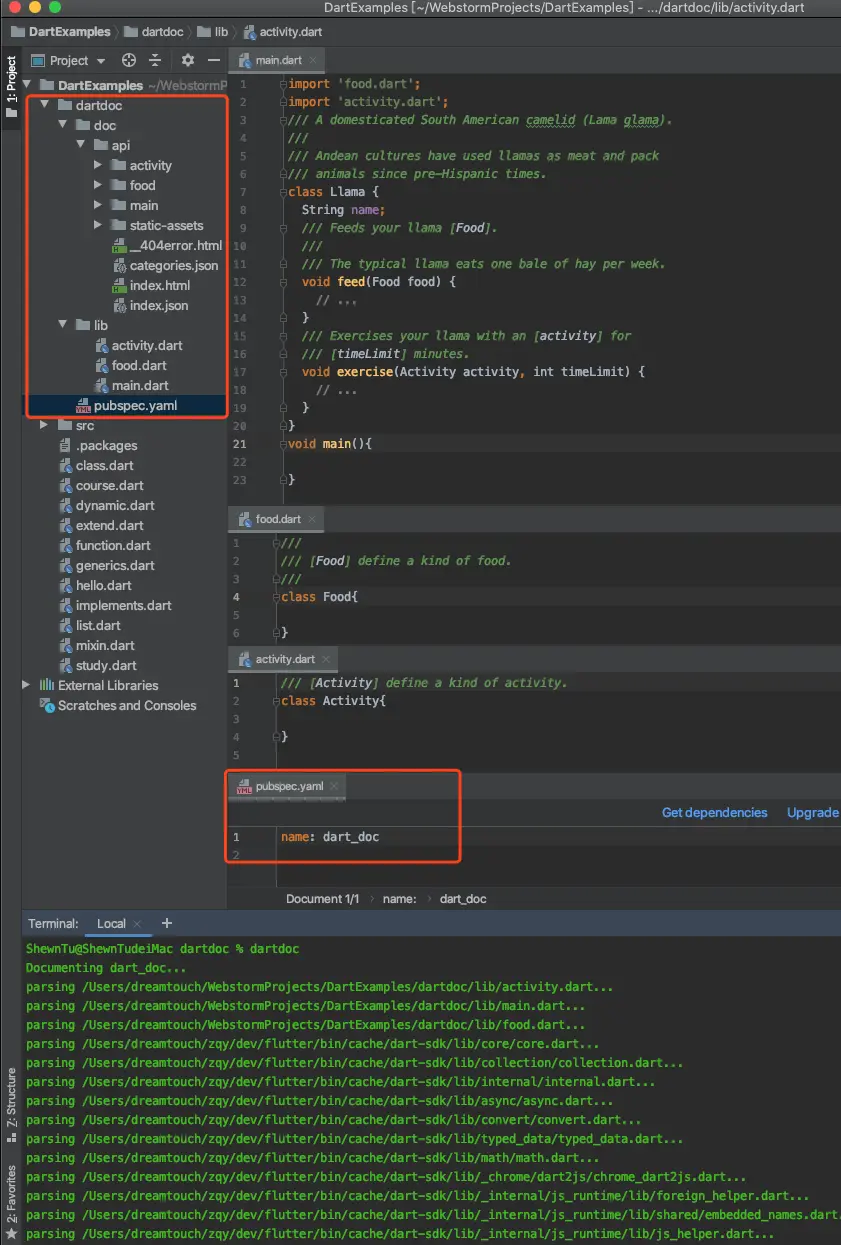Expand the activity folder under api
Image resolution: width=841 pixels, height=1245 pixels.
[98, 166]
